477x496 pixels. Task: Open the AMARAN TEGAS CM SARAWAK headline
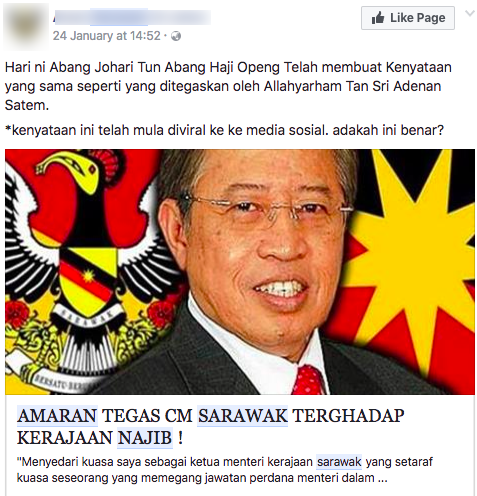(210, 427)
